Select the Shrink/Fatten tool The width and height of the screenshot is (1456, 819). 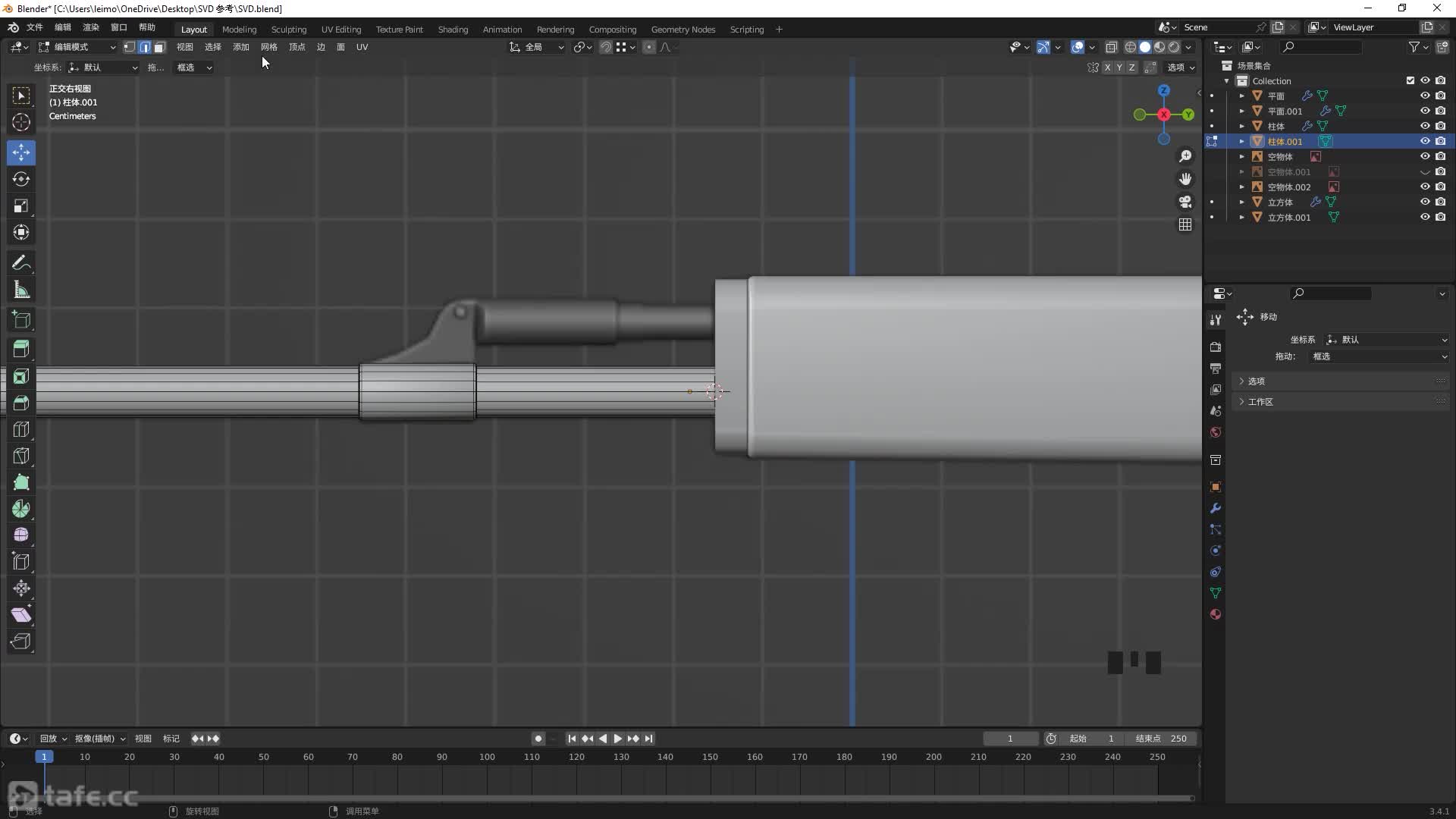21,588
